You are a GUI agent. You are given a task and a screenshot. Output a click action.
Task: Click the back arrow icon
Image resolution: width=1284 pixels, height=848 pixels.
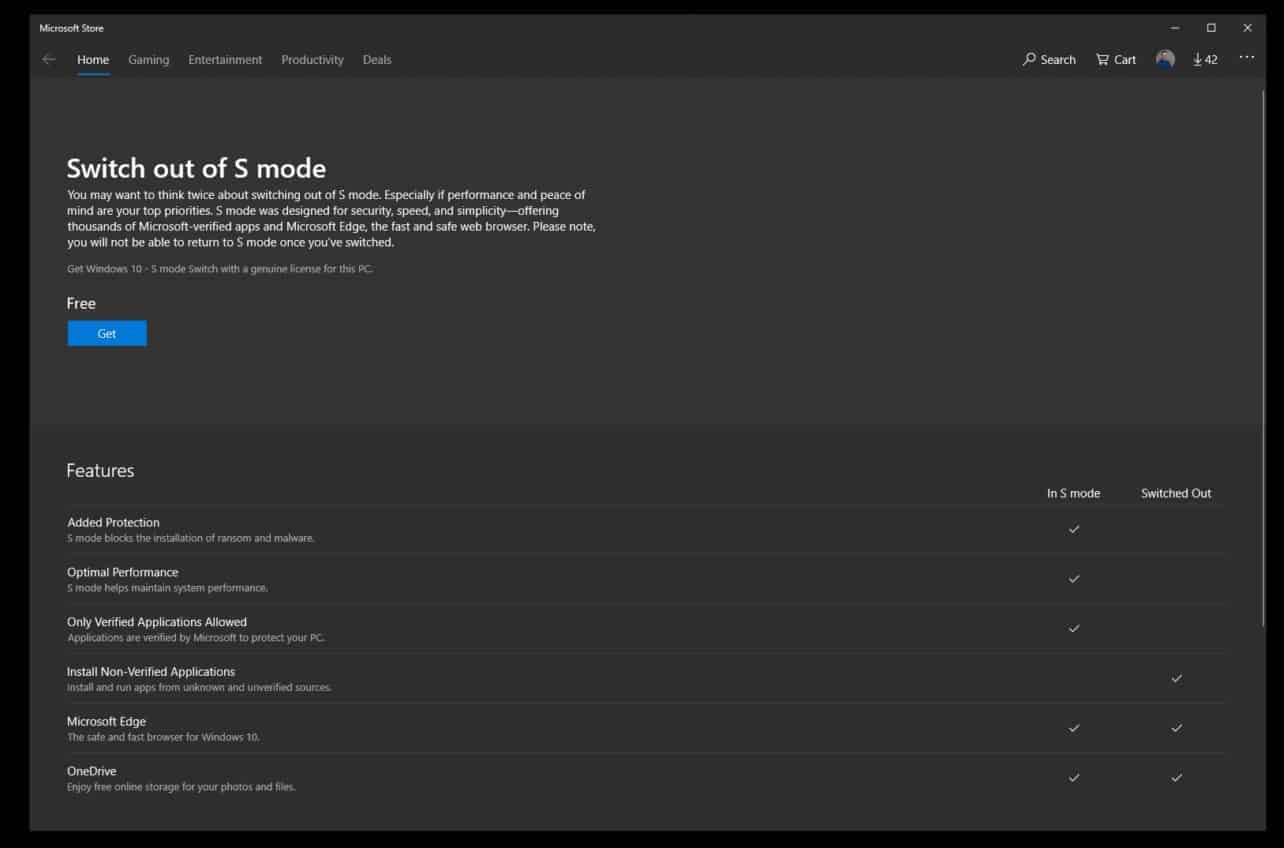pyautogui.click(x=48, y=60)
